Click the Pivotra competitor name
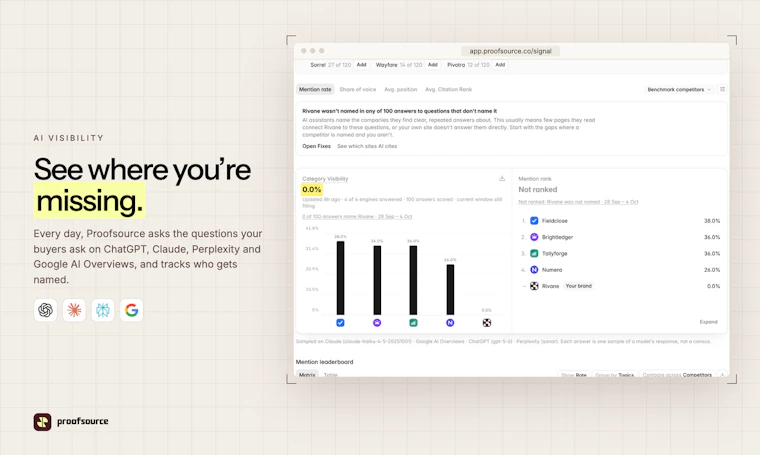This screenshot has height=455, width=760. [456, 64]
